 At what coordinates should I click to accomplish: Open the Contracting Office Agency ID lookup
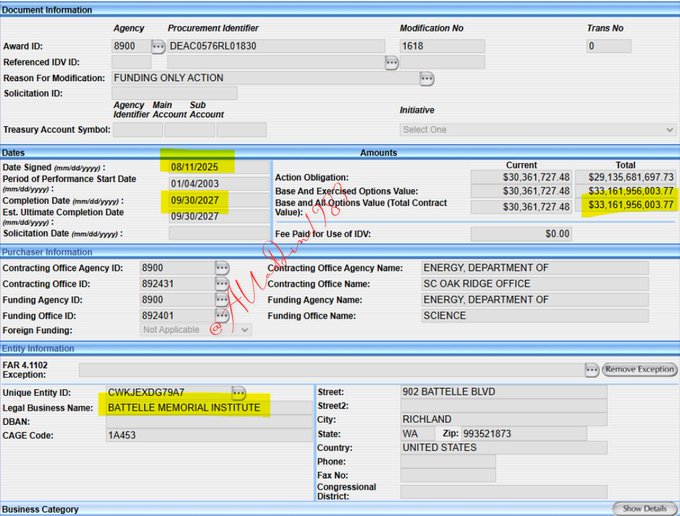[223, 268]
